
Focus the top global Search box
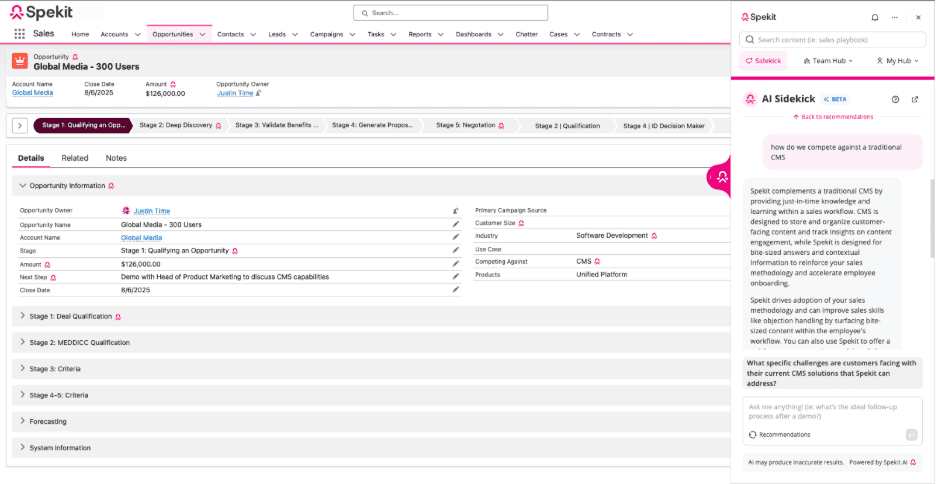(450, 13)
